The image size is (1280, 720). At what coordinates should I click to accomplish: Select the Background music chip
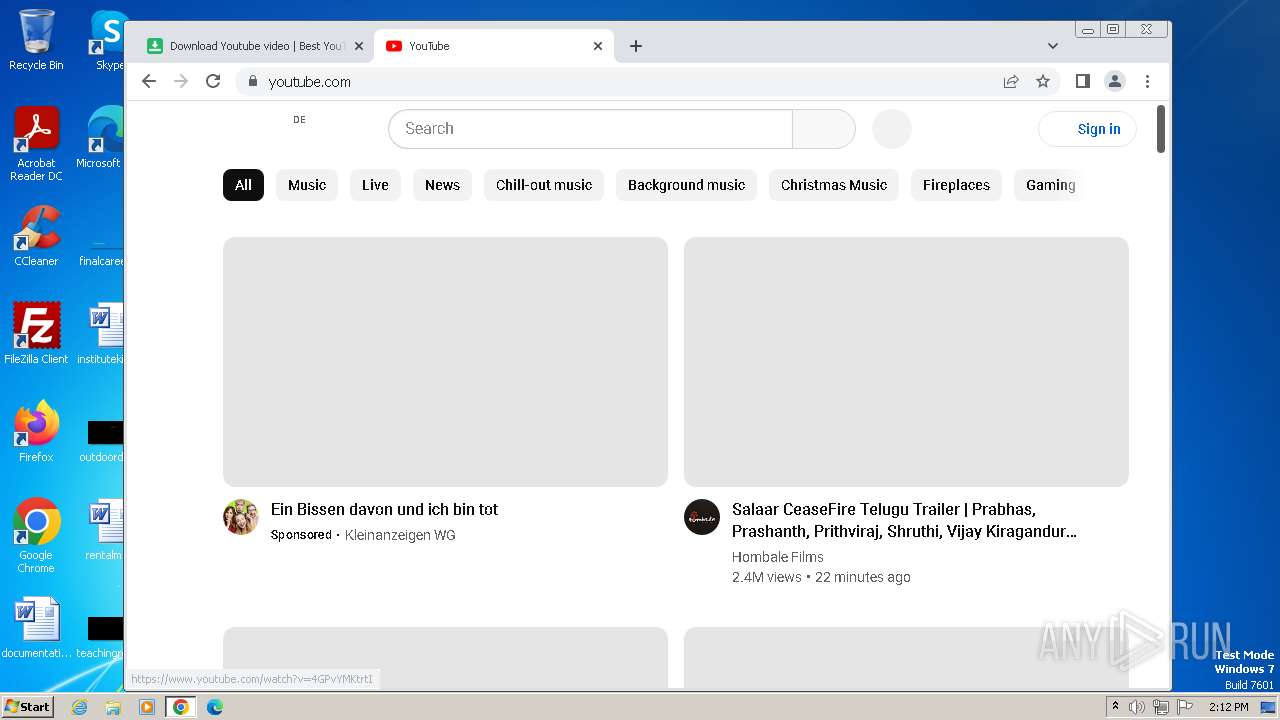click(x=686, y=185)
